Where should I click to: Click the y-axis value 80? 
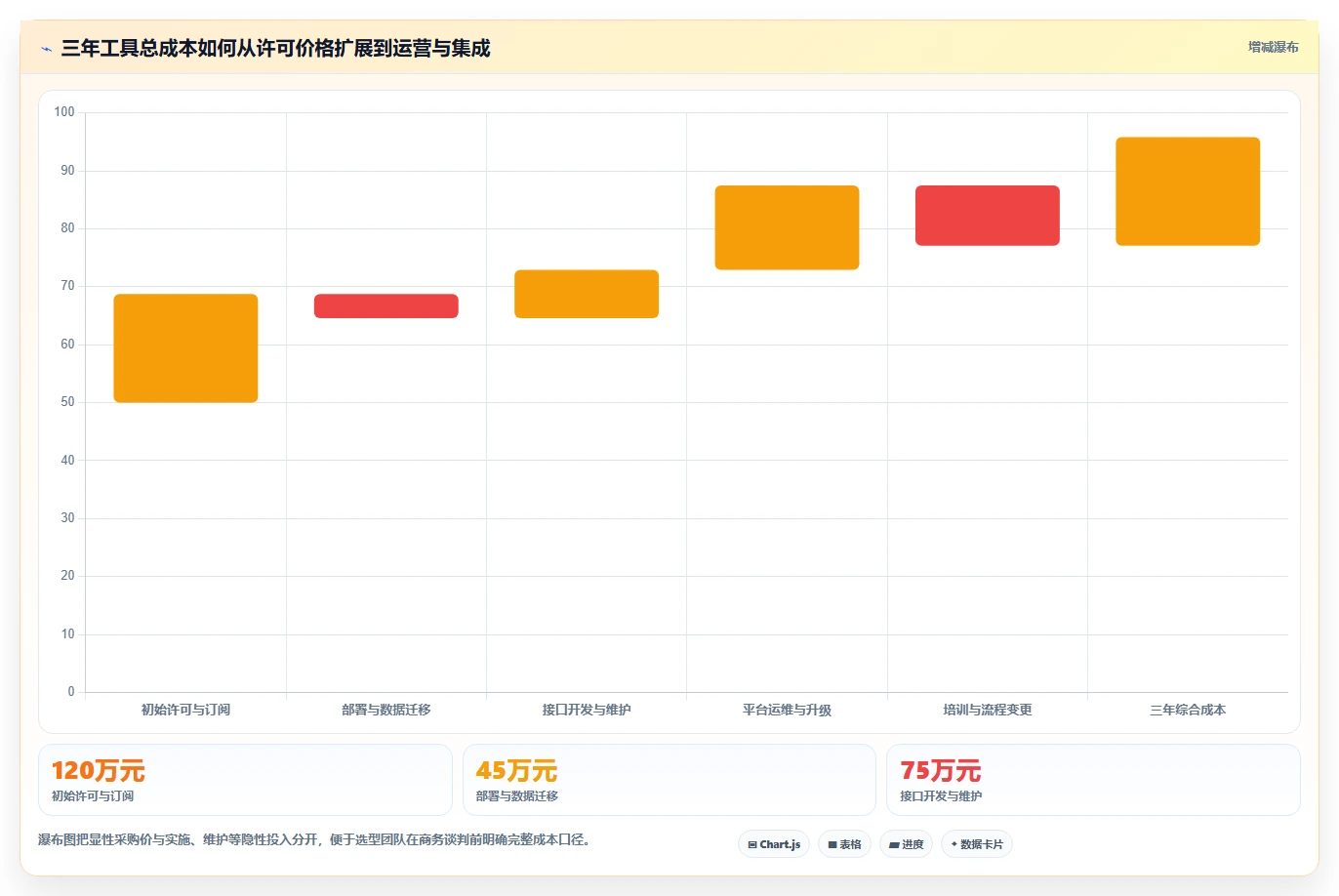pos(67,228)
